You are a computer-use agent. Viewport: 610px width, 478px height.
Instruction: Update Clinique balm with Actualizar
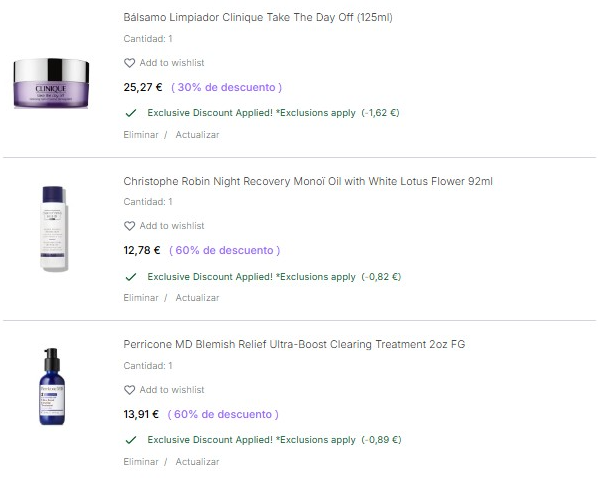[x=197, y=135]
